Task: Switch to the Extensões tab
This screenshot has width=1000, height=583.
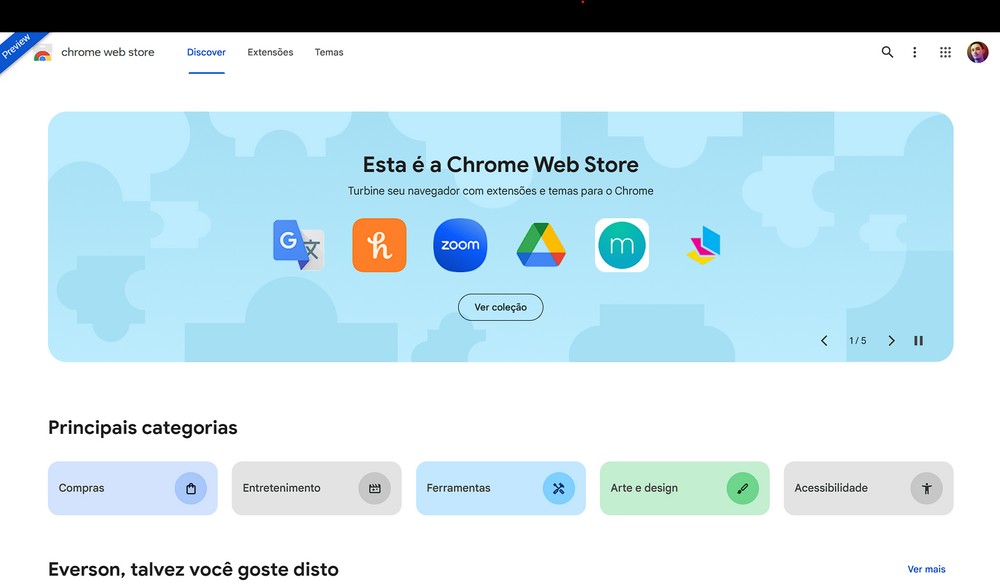Action: pos(270,52)
